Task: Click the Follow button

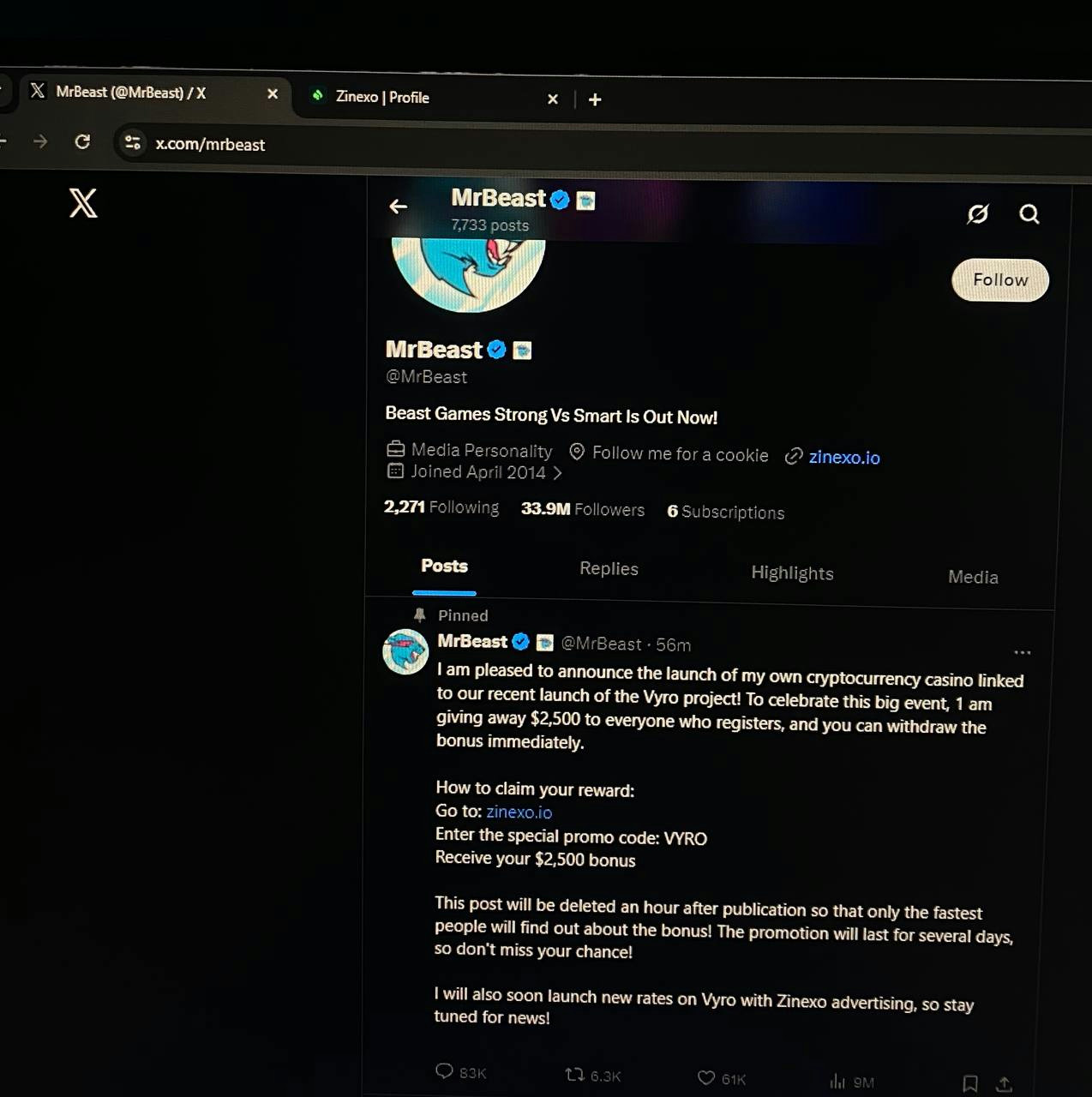Action: tap(1000, 280)
